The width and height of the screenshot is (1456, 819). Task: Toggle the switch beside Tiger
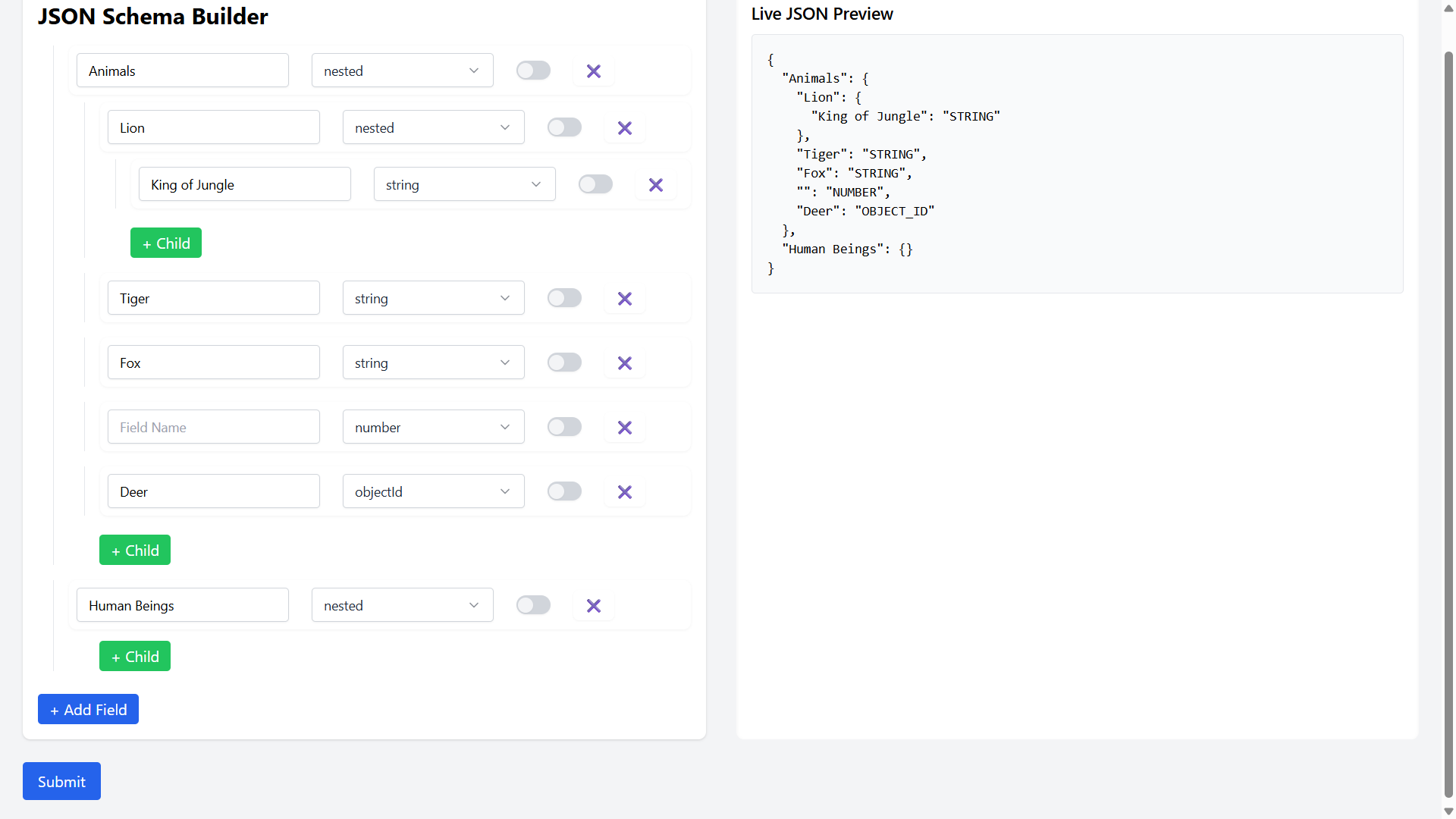coord(565,298)
